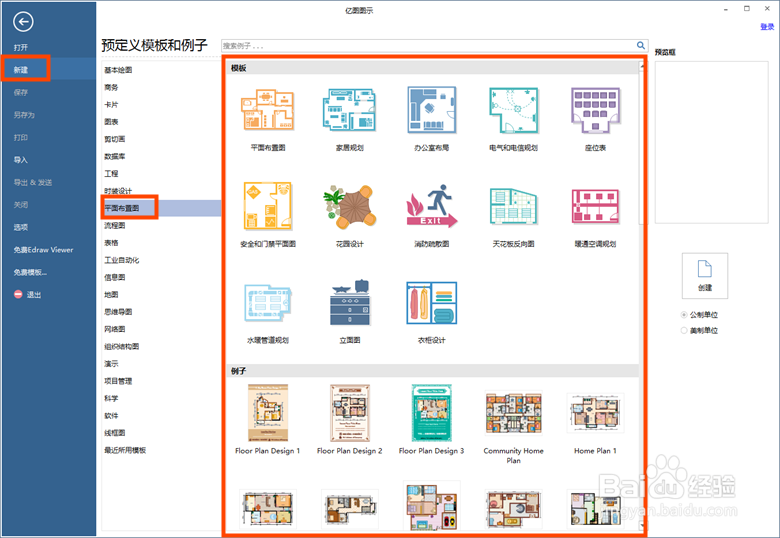Click the back arrow circle icon
The height and width of the screenshot is (538, 780).
click(x=23, y=21)
